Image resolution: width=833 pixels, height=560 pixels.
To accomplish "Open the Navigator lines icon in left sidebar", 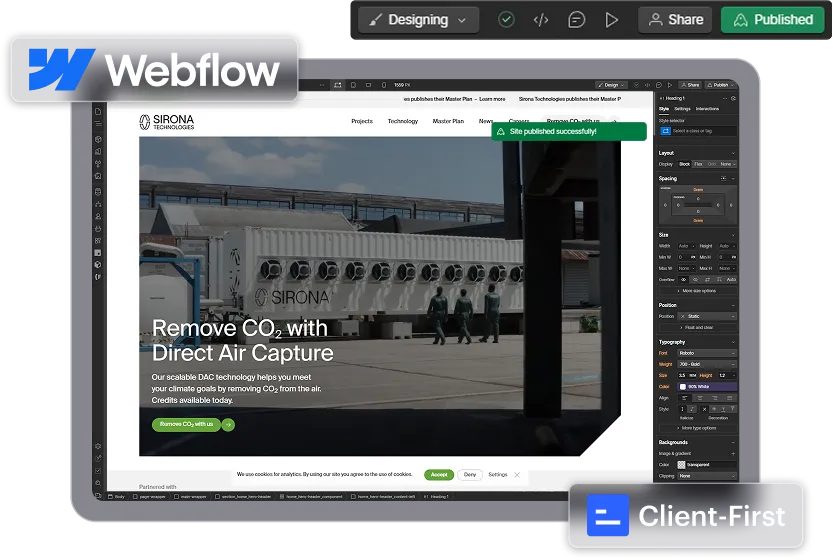I will coord(98,123).
